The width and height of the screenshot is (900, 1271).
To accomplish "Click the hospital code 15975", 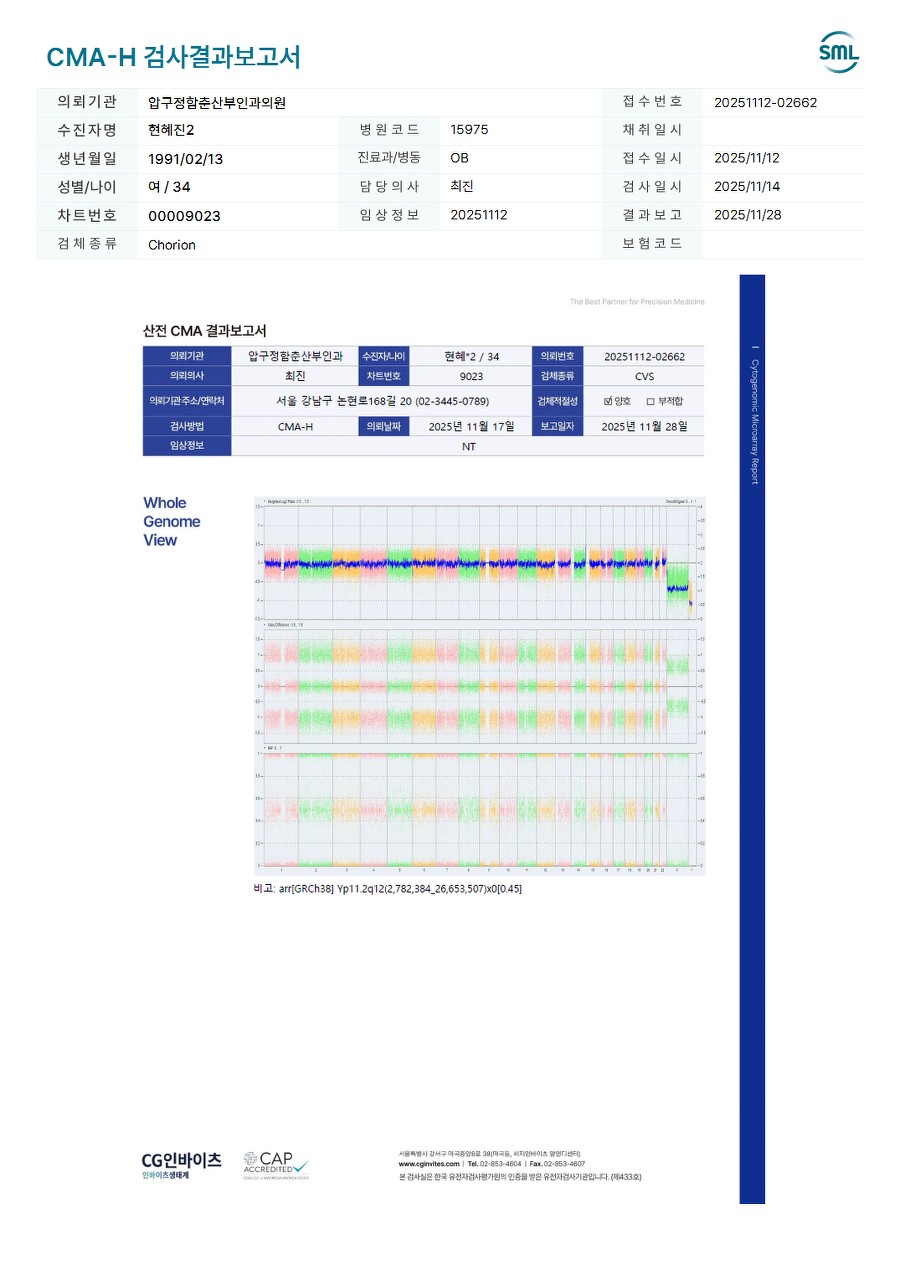I will pyautogui.click(x=470, y=130).
